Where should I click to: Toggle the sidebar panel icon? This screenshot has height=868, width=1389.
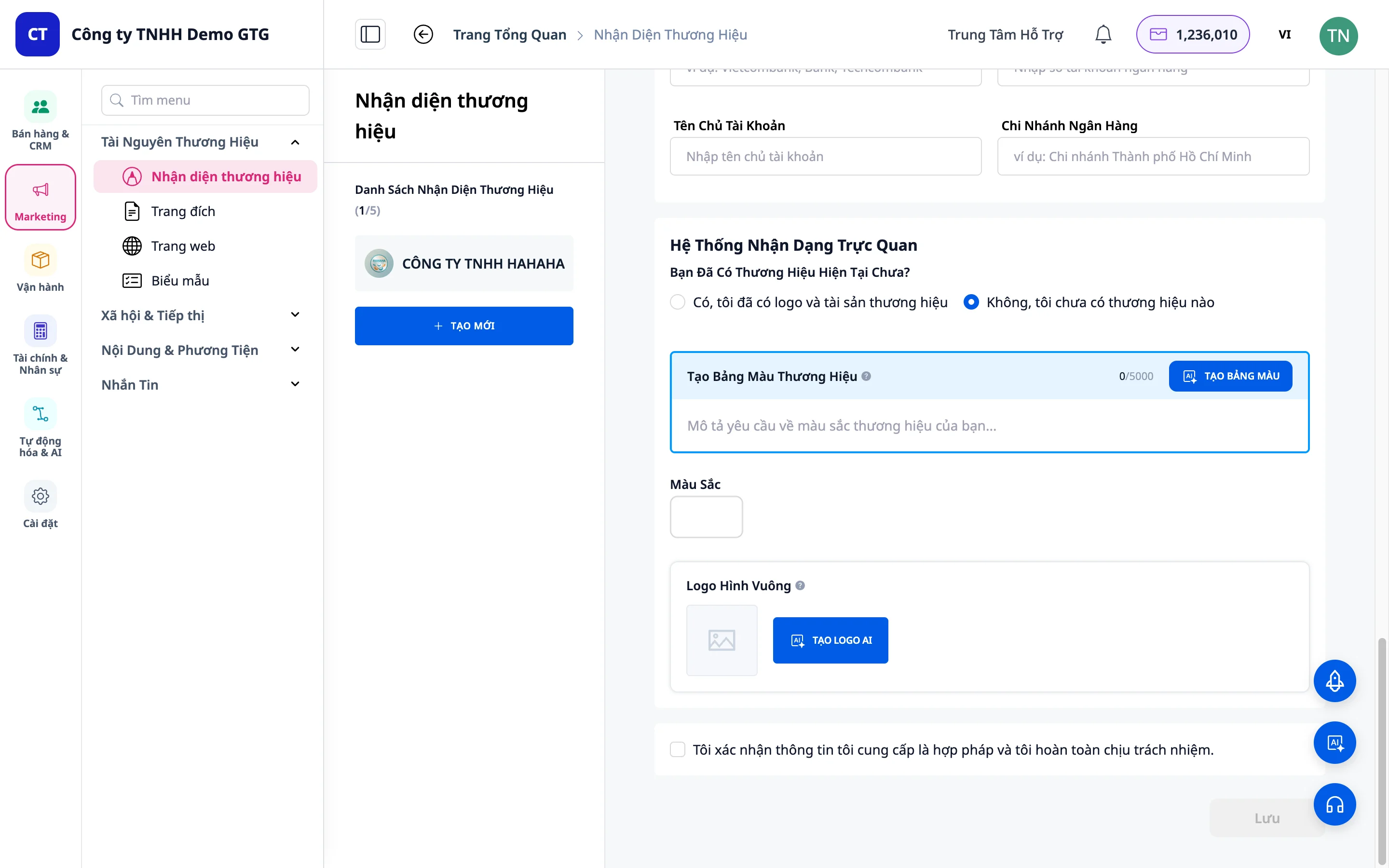[370, 34]
